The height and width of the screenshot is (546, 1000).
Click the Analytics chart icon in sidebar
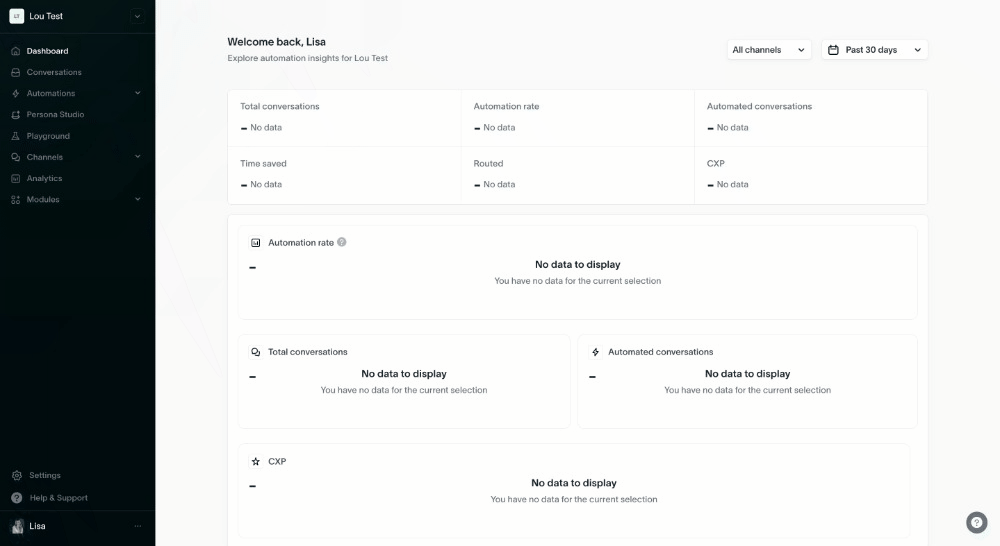[x=16, y=179]
